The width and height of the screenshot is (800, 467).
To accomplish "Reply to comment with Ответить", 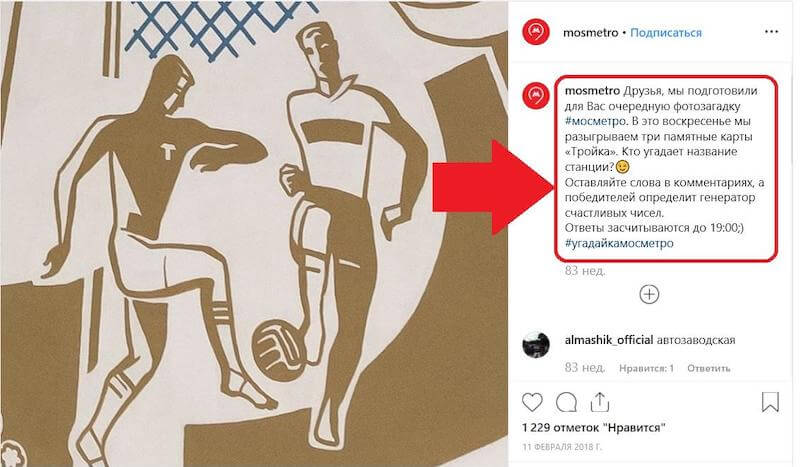I will (x=709, y=368).
